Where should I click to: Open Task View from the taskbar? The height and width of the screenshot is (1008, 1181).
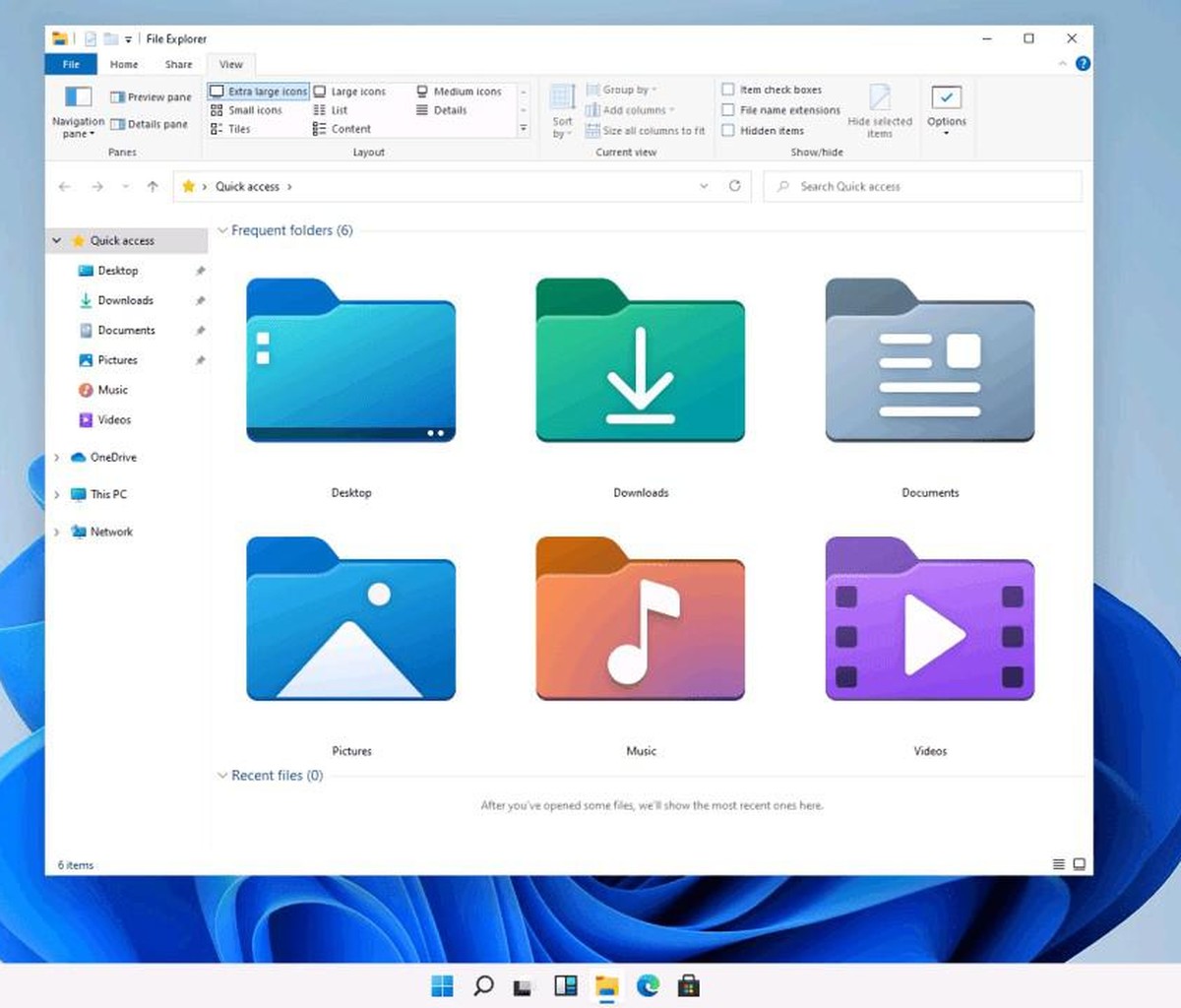(524, 986)
